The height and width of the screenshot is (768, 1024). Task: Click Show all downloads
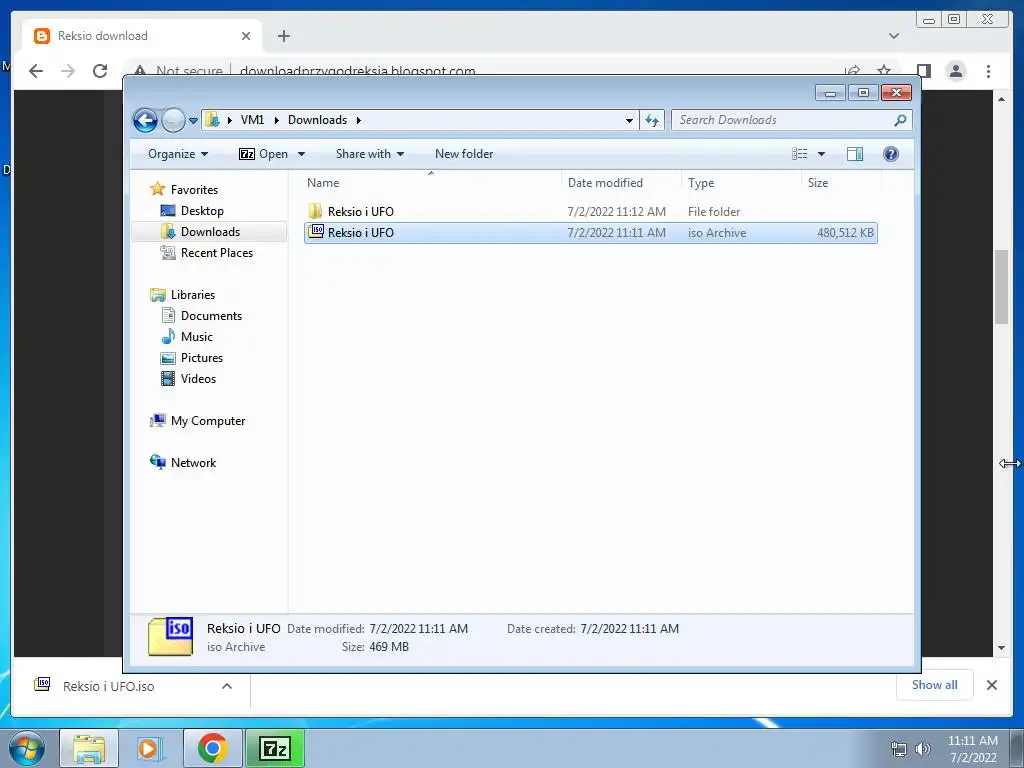click(x=935, y=685)
